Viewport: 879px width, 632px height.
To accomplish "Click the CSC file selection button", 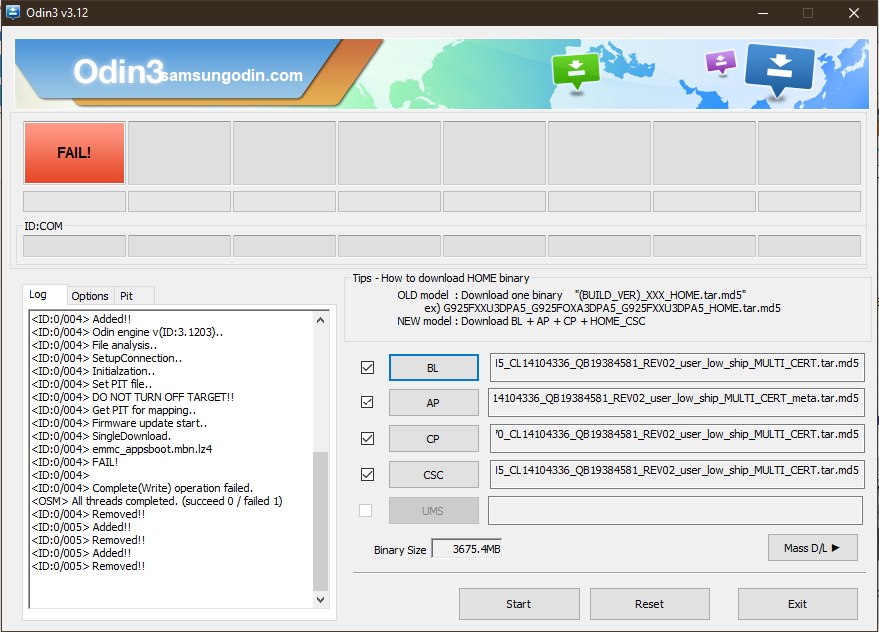I will tap(433, 474).
